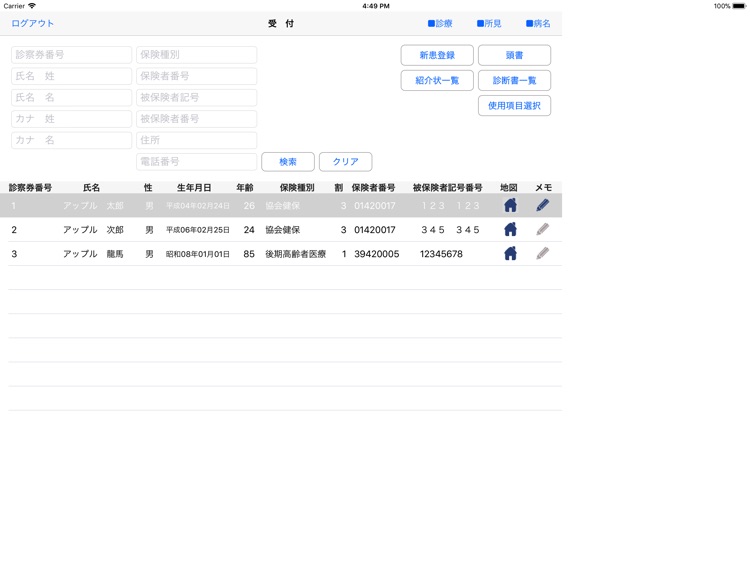
Task: Focus the 保険種別 input field
Action: 197,55
